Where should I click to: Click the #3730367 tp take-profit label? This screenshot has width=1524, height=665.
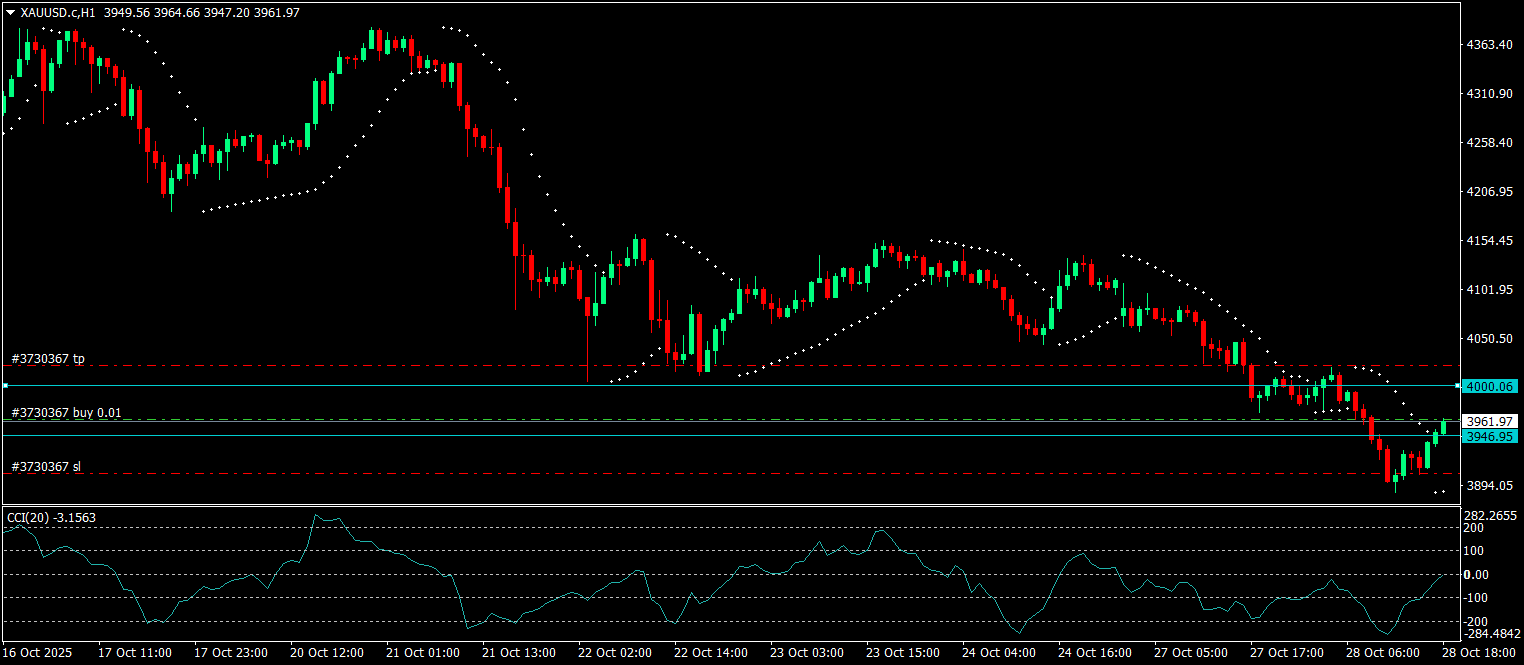[x=47, y=357]
